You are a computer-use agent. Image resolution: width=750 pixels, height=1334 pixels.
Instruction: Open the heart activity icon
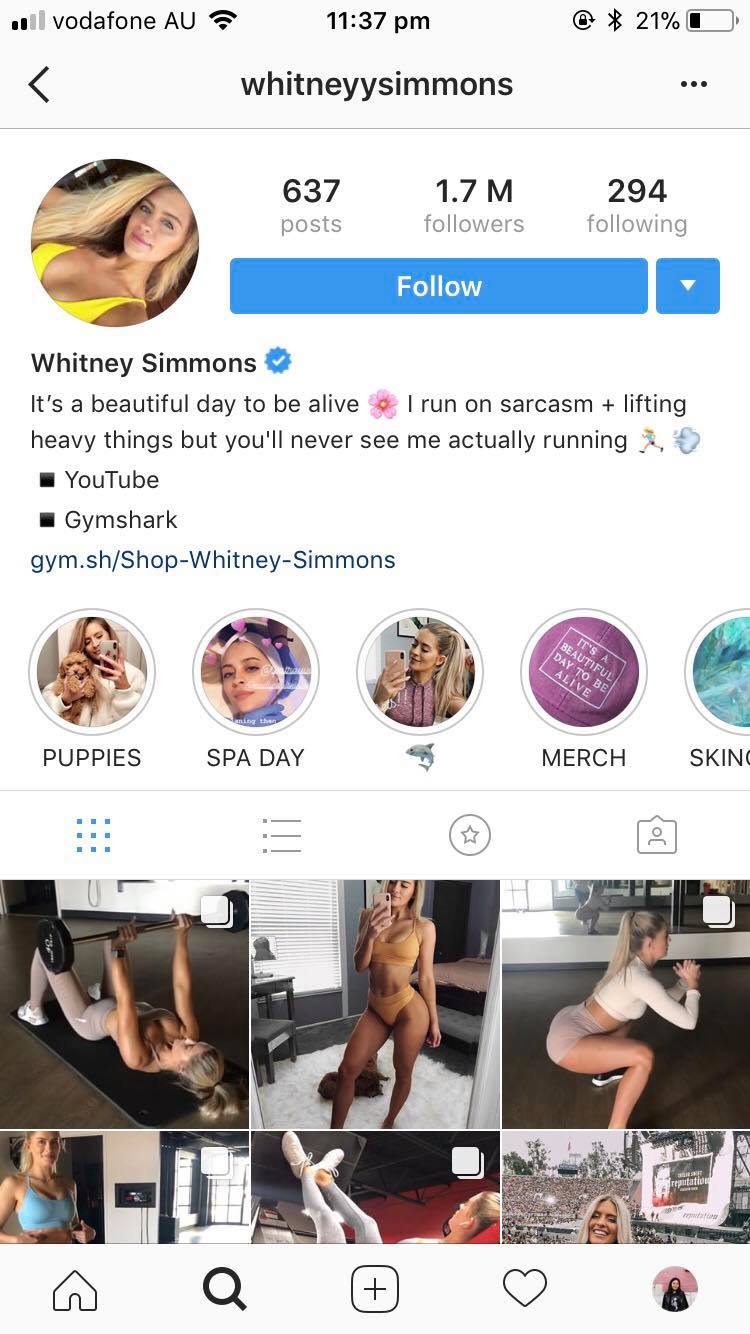point(525,1289)
